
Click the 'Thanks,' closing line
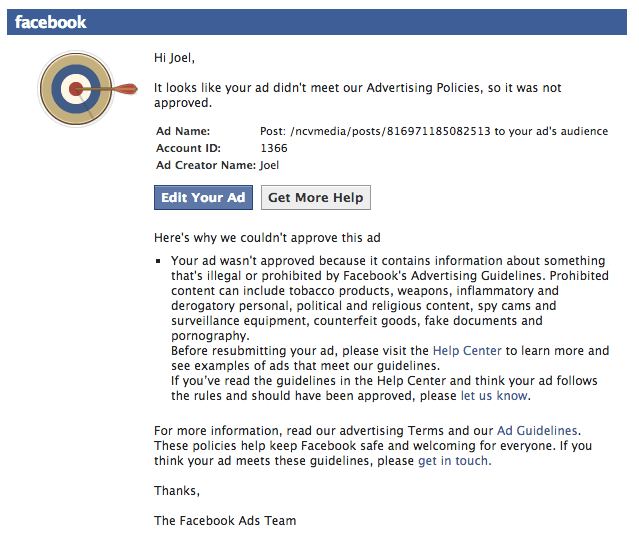[177, 491]
